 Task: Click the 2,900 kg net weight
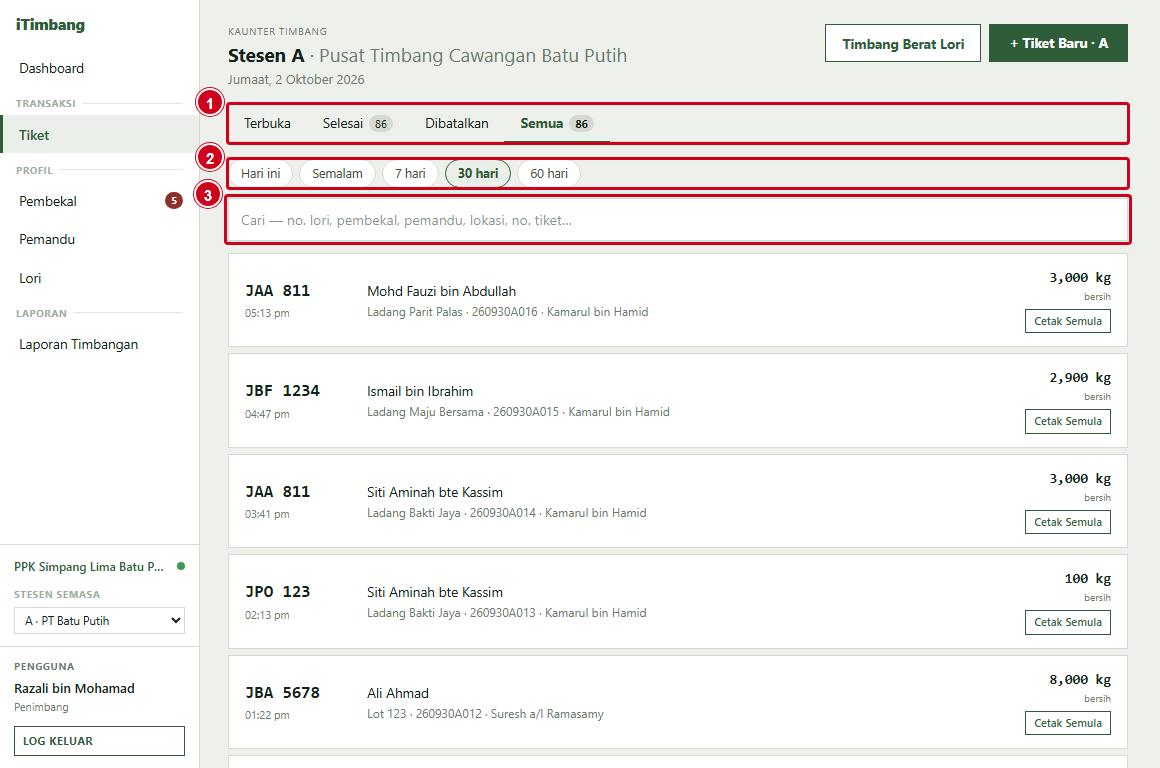click(1080, 377)
